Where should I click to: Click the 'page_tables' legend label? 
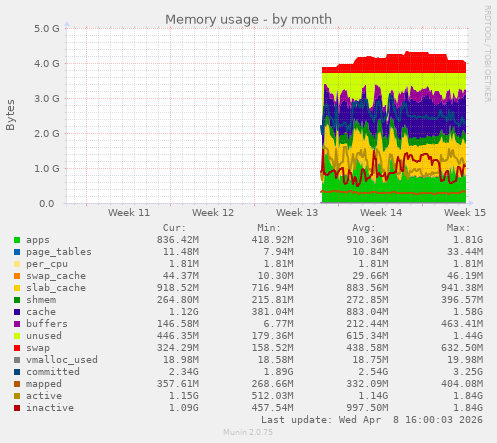[59, 252]
